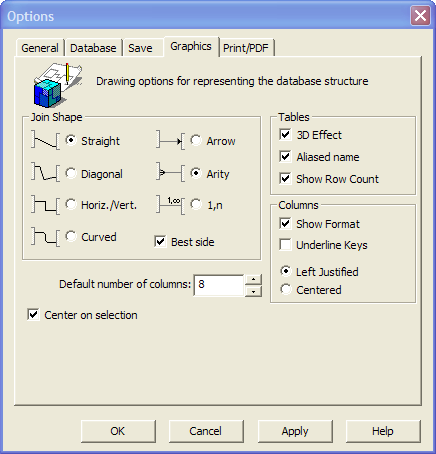The image size is (436, 454).
Task: Click the Arity join style icon
Action: pos(171,172)
